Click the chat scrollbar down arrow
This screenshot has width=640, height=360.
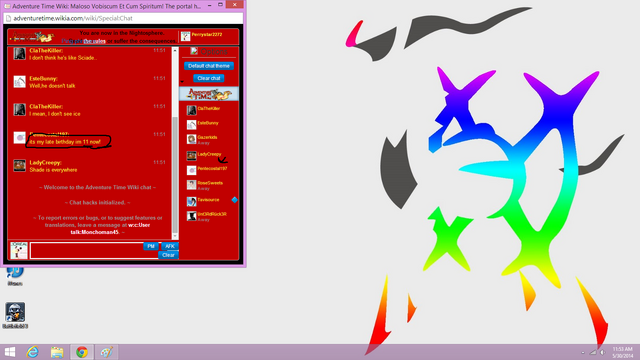click(x=175, y=236)
